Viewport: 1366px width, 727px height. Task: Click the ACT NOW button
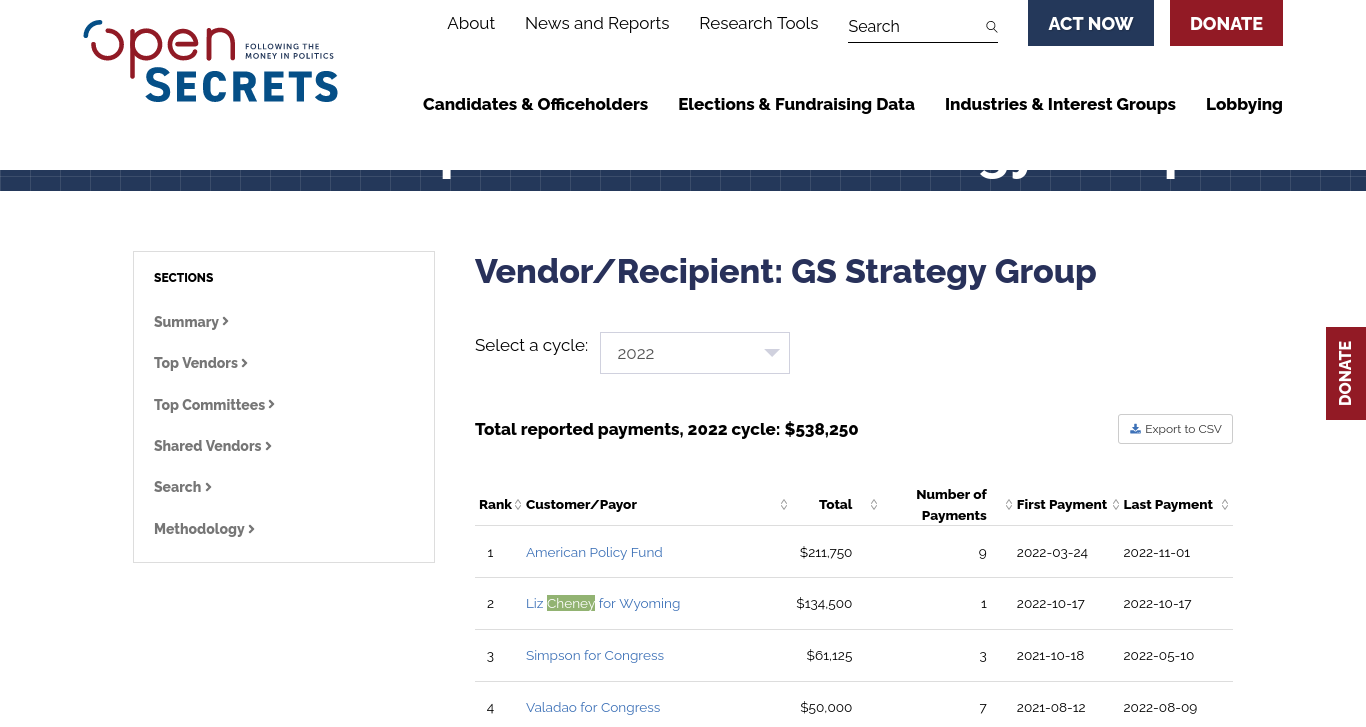(x=1091, y=23)
